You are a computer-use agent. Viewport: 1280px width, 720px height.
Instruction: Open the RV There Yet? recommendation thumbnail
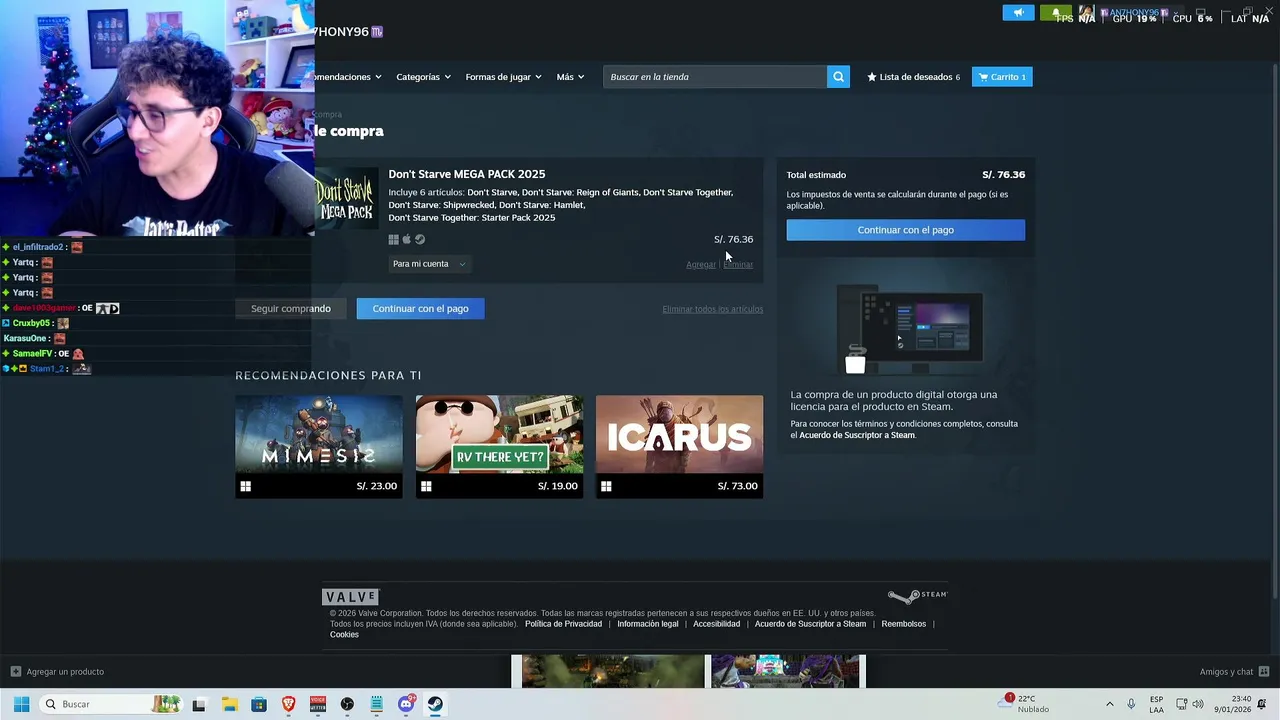tap(499, 434)
